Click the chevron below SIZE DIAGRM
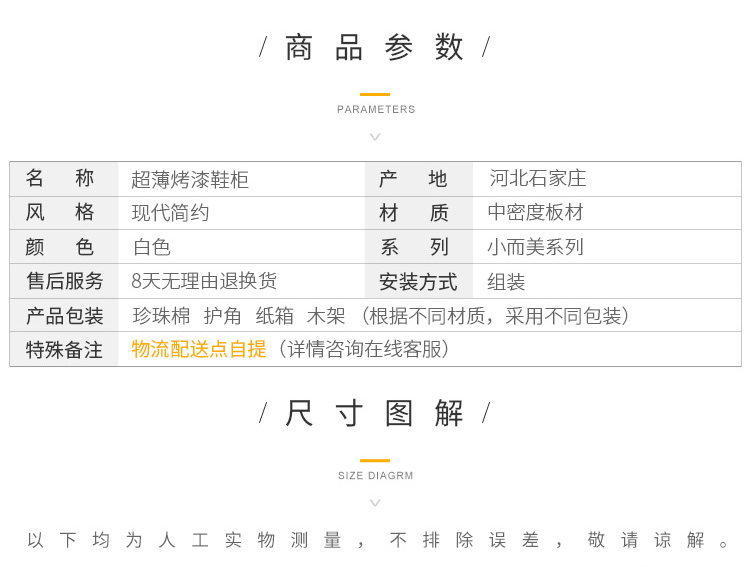Screen dimensions: 750x567 point(375,502)
